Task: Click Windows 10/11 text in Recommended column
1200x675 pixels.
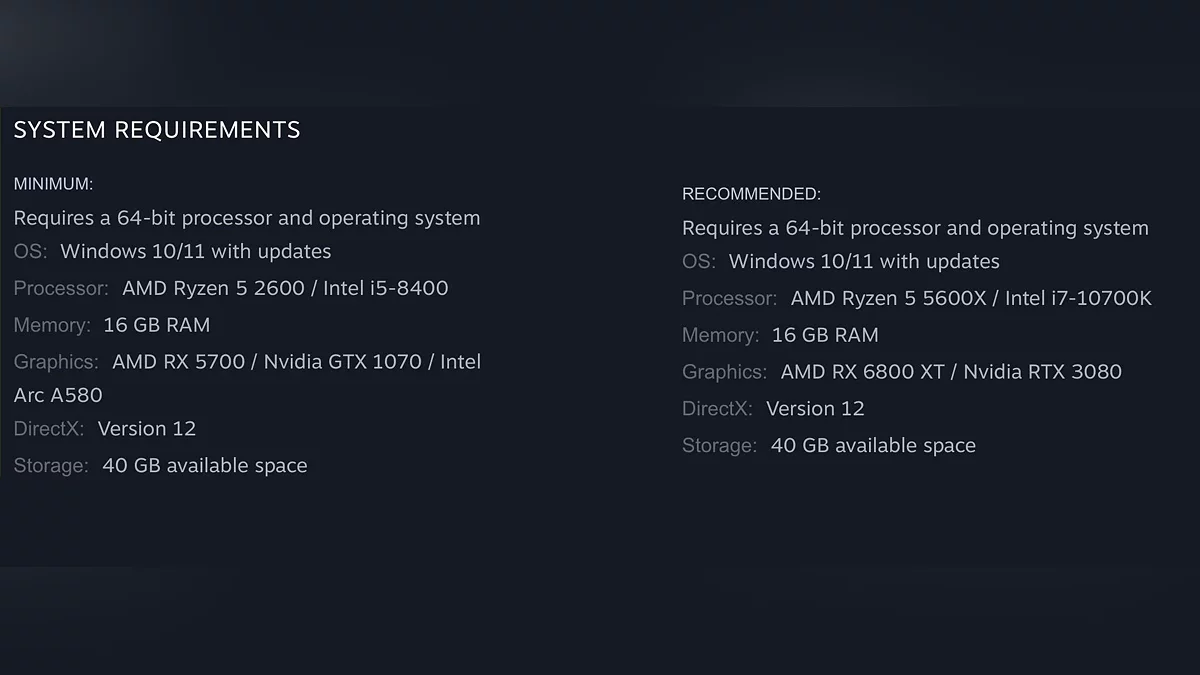Action: tap(864, 262)
